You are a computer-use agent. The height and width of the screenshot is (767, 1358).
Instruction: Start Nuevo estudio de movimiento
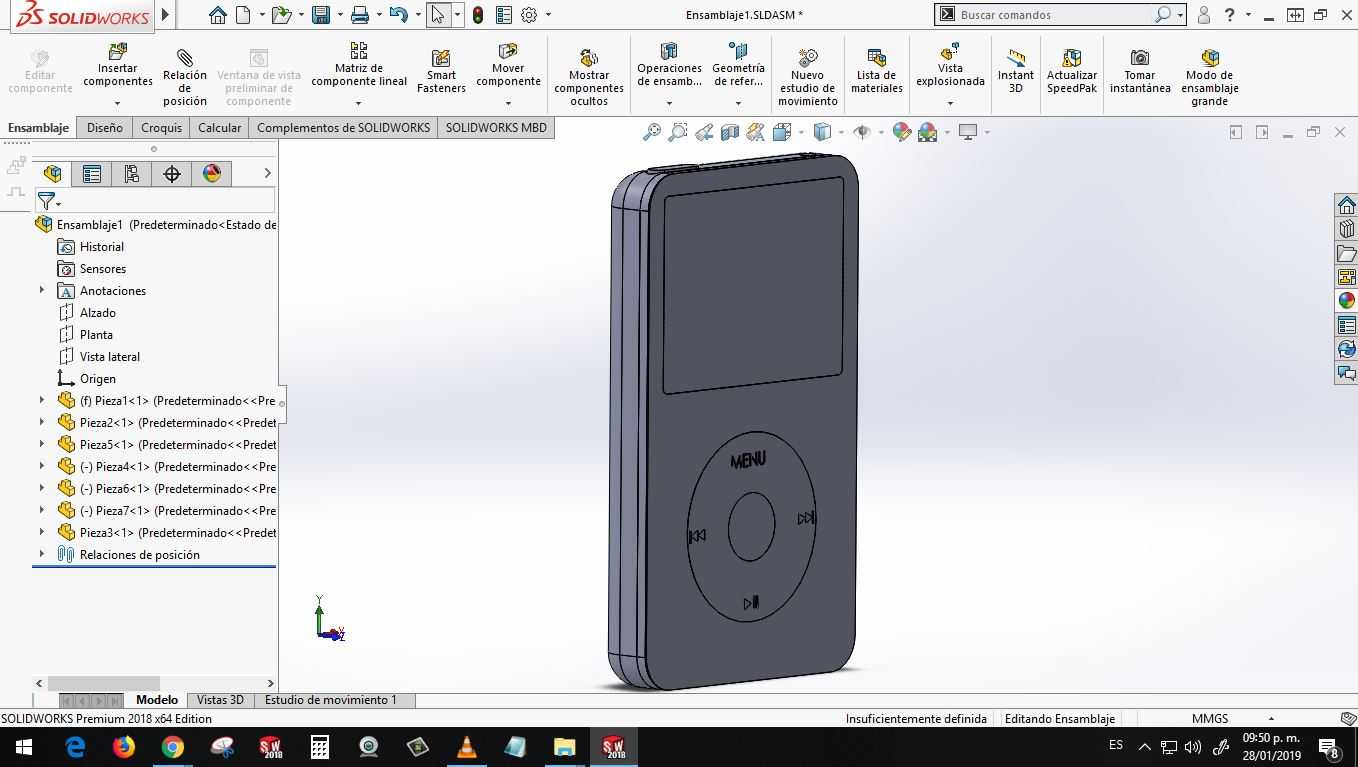tap(807, 78)
